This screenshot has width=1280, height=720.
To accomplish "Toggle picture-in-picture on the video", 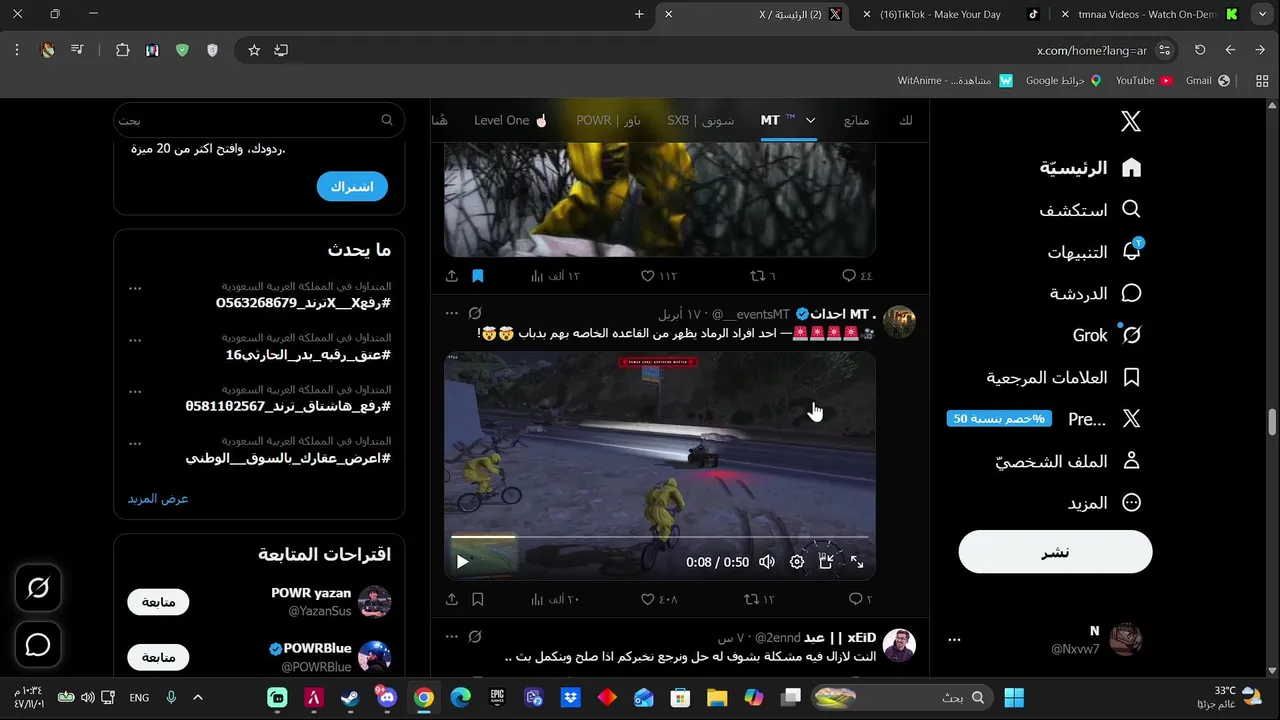I will [x=826, y=562].
